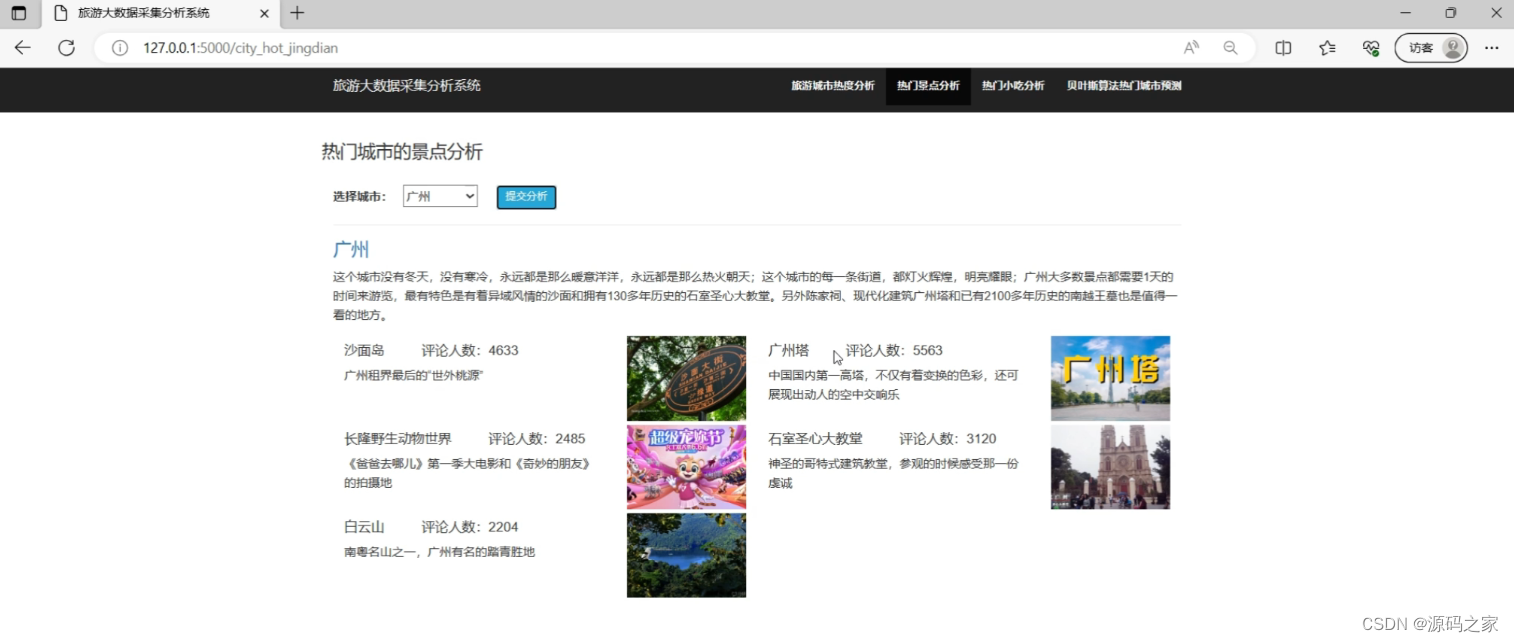1514x642 pixels.
Task: Open the browser extensions icon near profile
Action: pyautogui.click(x=1370, y=47)
